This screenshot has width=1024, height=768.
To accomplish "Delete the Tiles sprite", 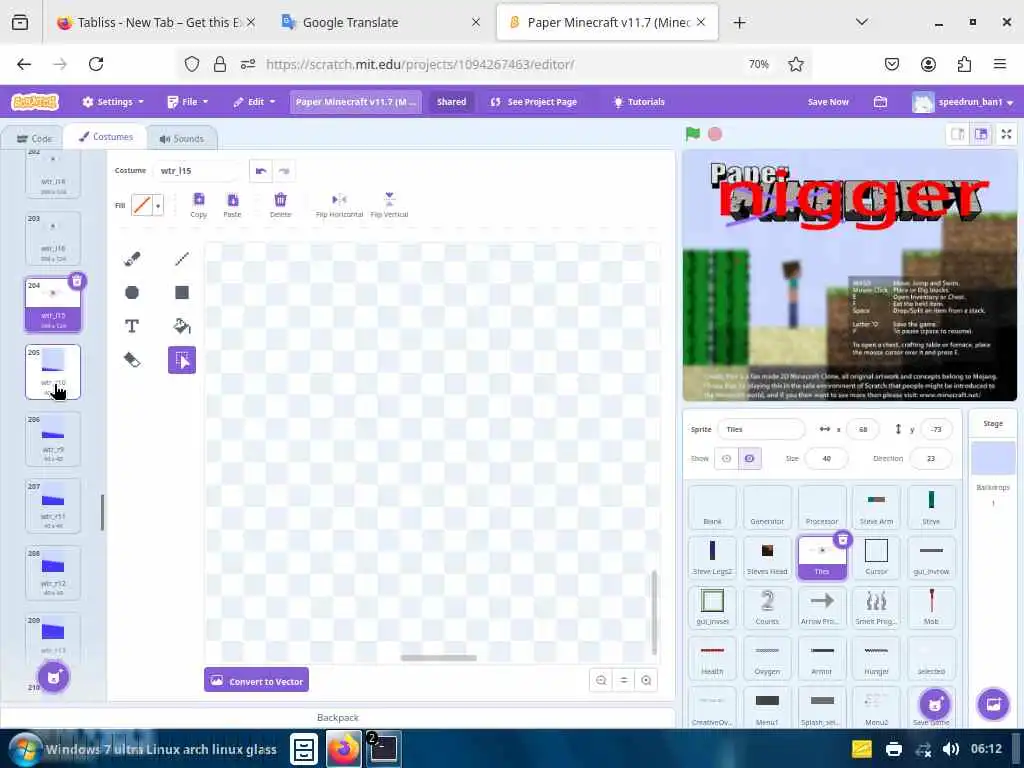I will click(x=843, y=539).
